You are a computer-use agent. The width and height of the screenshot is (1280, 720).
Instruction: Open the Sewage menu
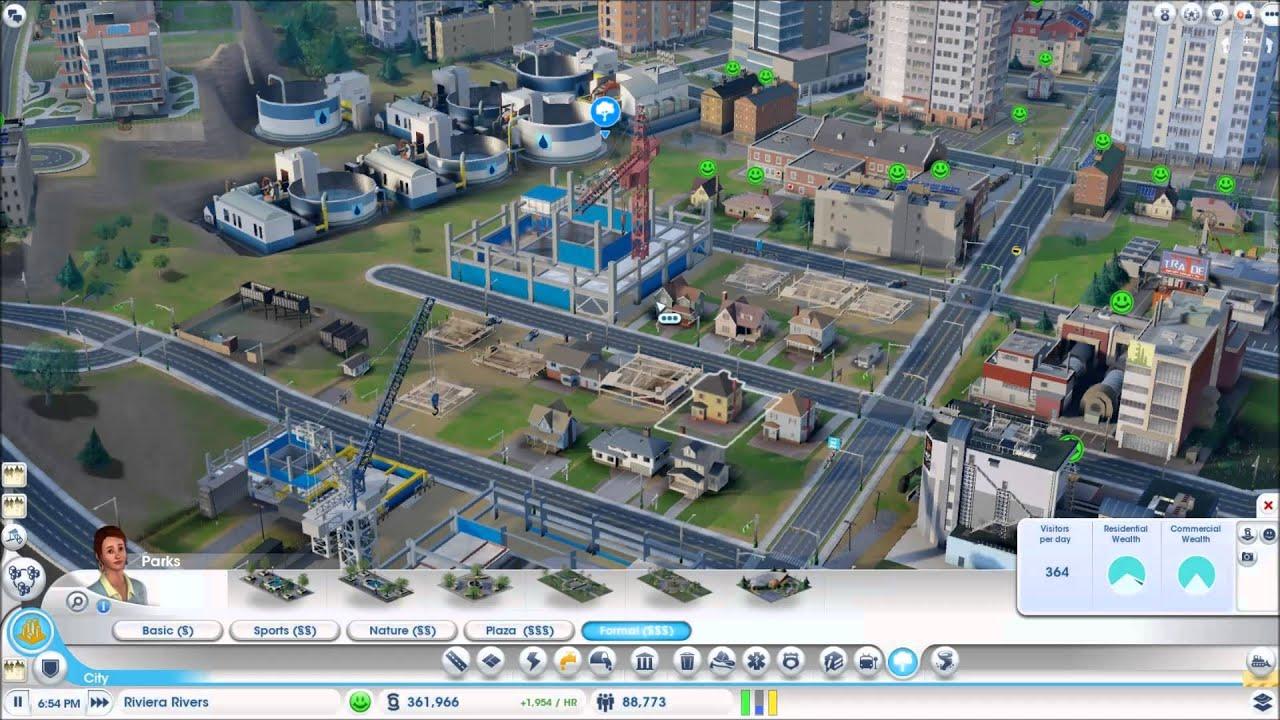click(601, 660)
